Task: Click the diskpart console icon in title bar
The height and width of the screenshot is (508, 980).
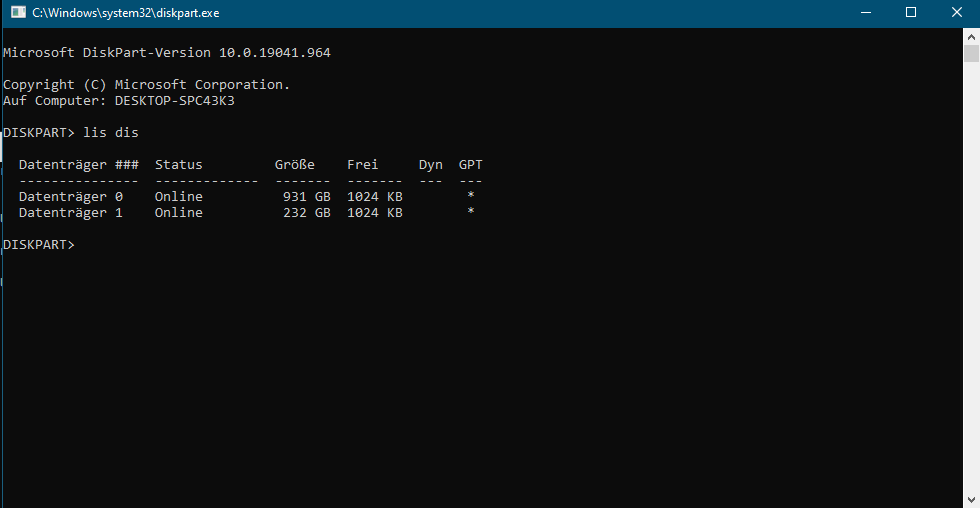Action: 18,12
